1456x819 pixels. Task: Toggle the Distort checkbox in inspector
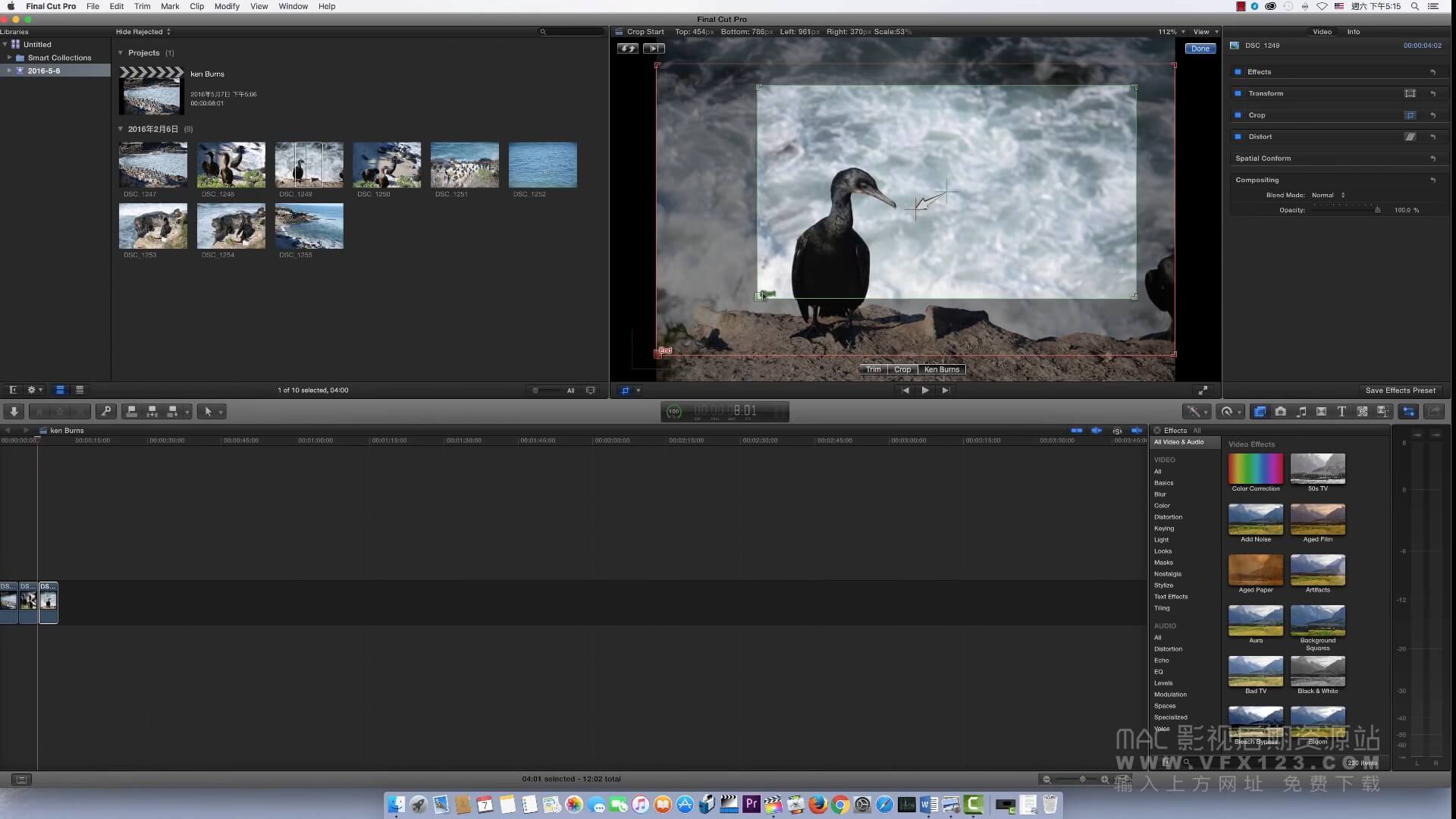1238,136
